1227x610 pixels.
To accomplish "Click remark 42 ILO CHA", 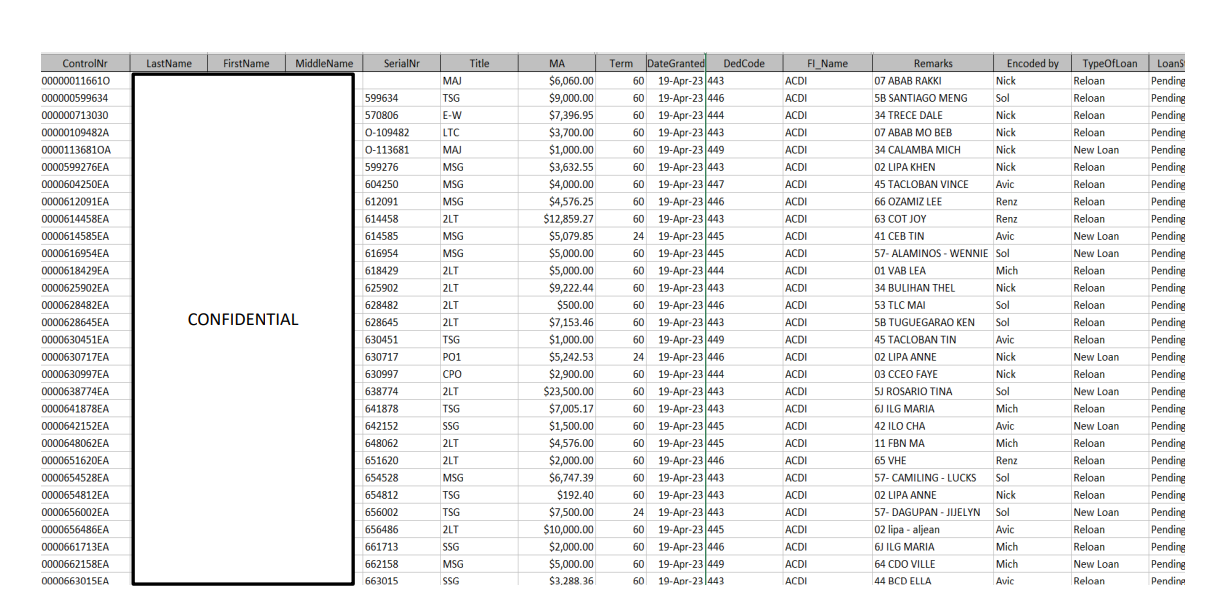I will click(x=933, y=426).
